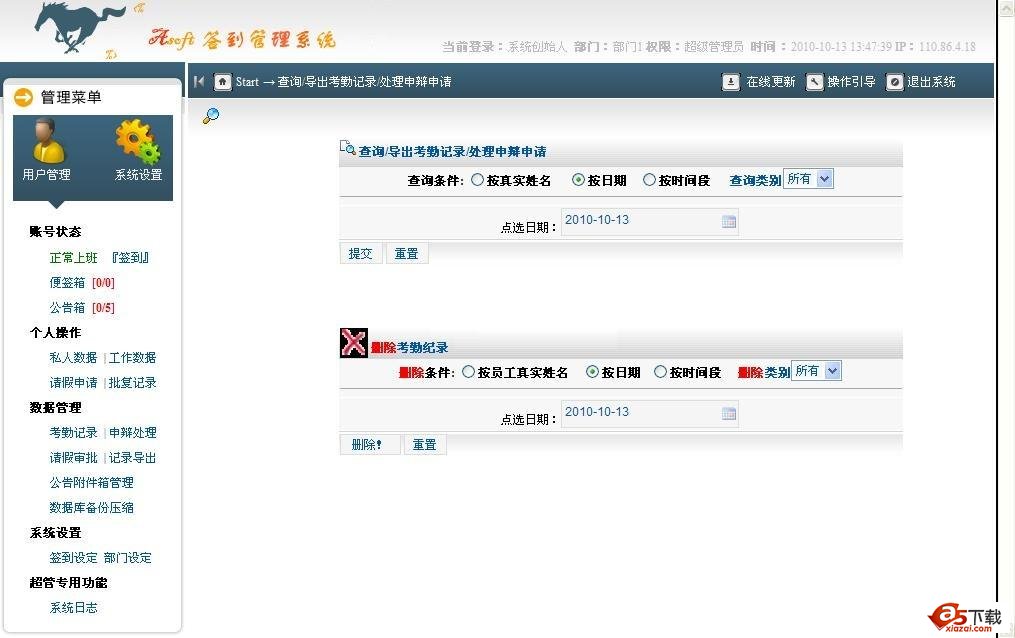Click the Asoft horse logo
This screenshot has height=638, width=1015.
pos(80,27)
